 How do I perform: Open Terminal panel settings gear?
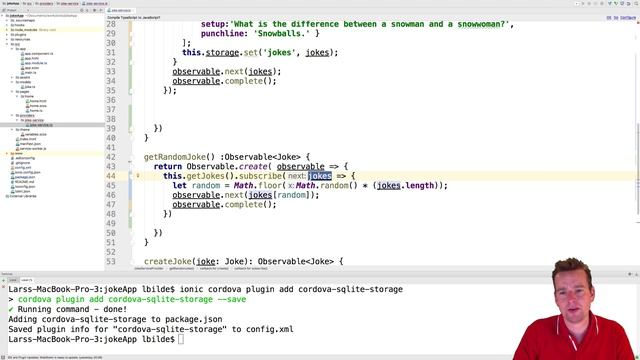click(630, 274)
